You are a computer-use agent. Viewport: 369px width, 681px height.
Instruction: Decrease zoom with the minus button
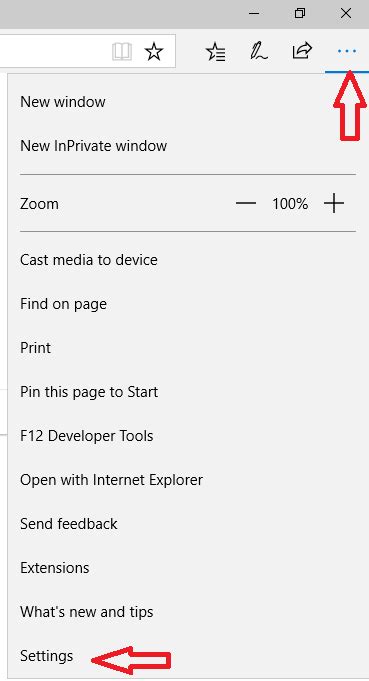tap(246, 203)
